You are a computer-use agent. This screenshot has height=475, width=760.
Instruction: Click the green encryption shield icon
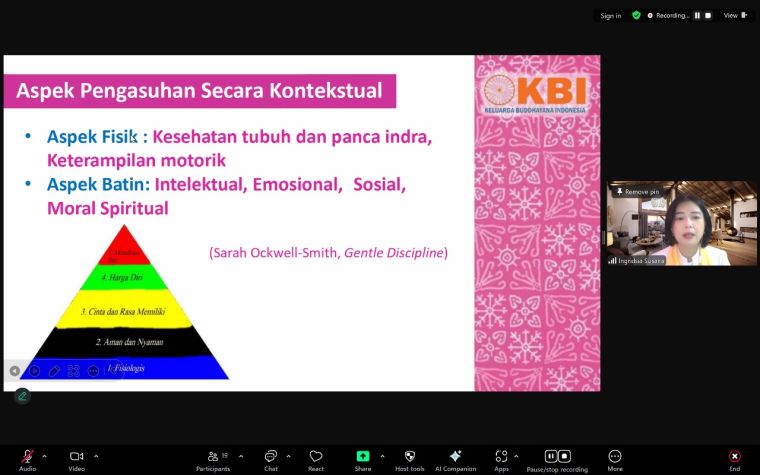[636, 15]
